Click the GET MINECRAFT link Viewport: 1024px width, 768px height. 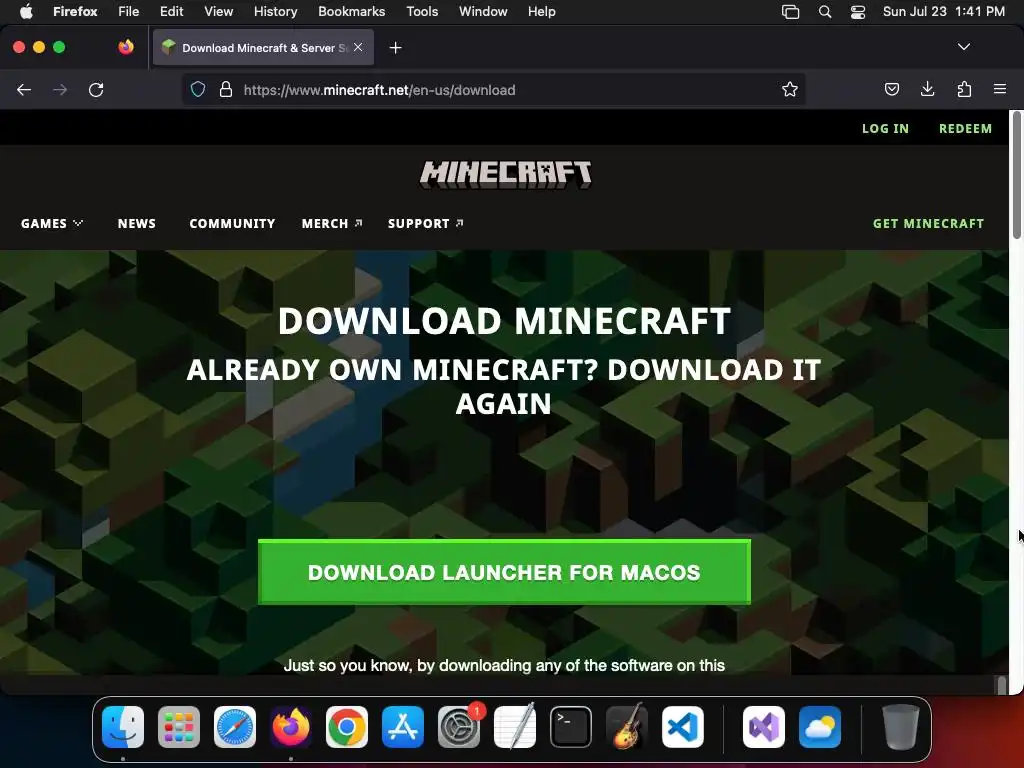pos(928,223)
